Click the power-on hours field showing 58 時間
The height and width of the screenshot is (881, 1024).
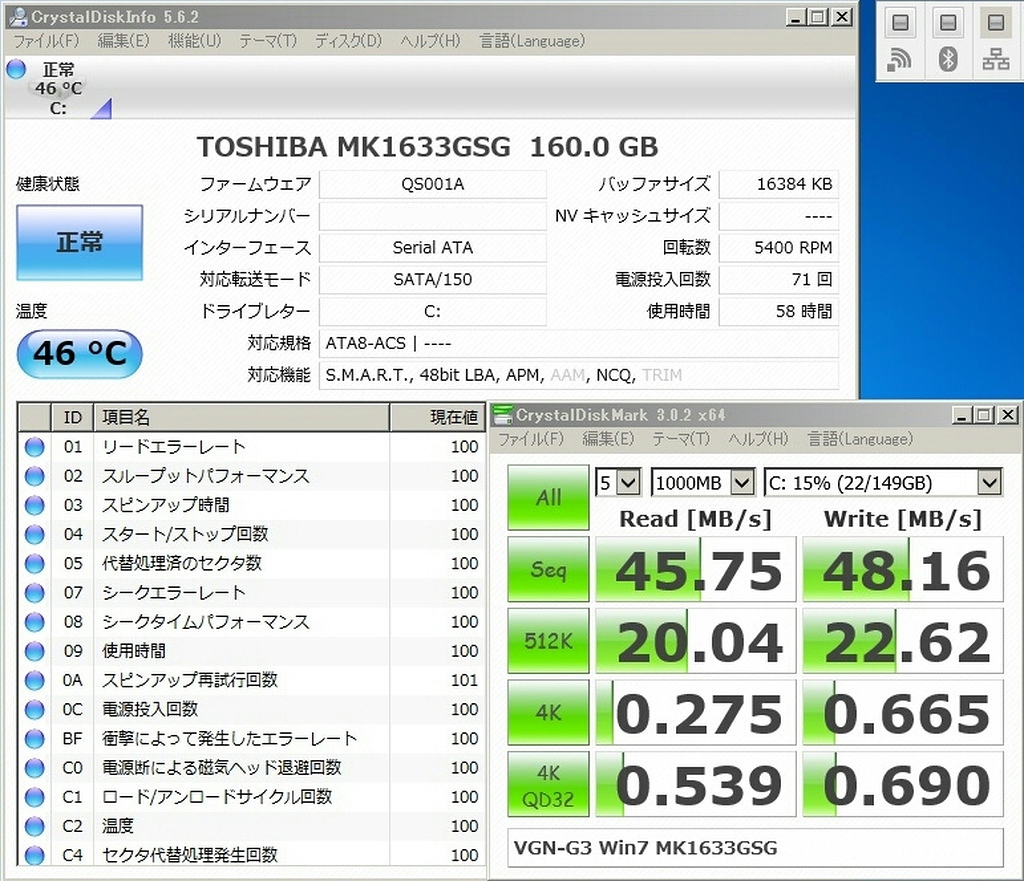pos(778,312)
